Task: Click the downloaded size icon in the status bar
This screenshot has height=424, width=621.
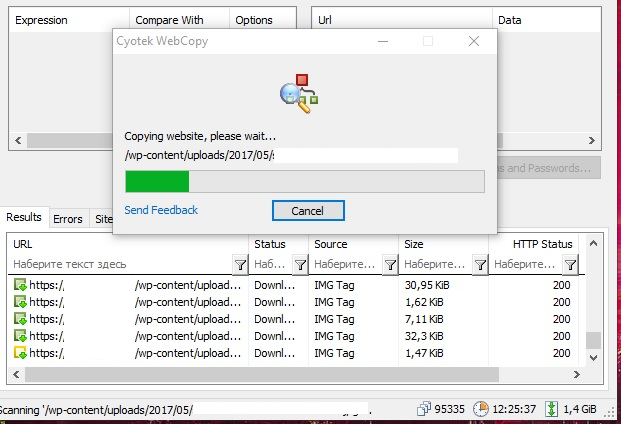Action: click(551, 409)
